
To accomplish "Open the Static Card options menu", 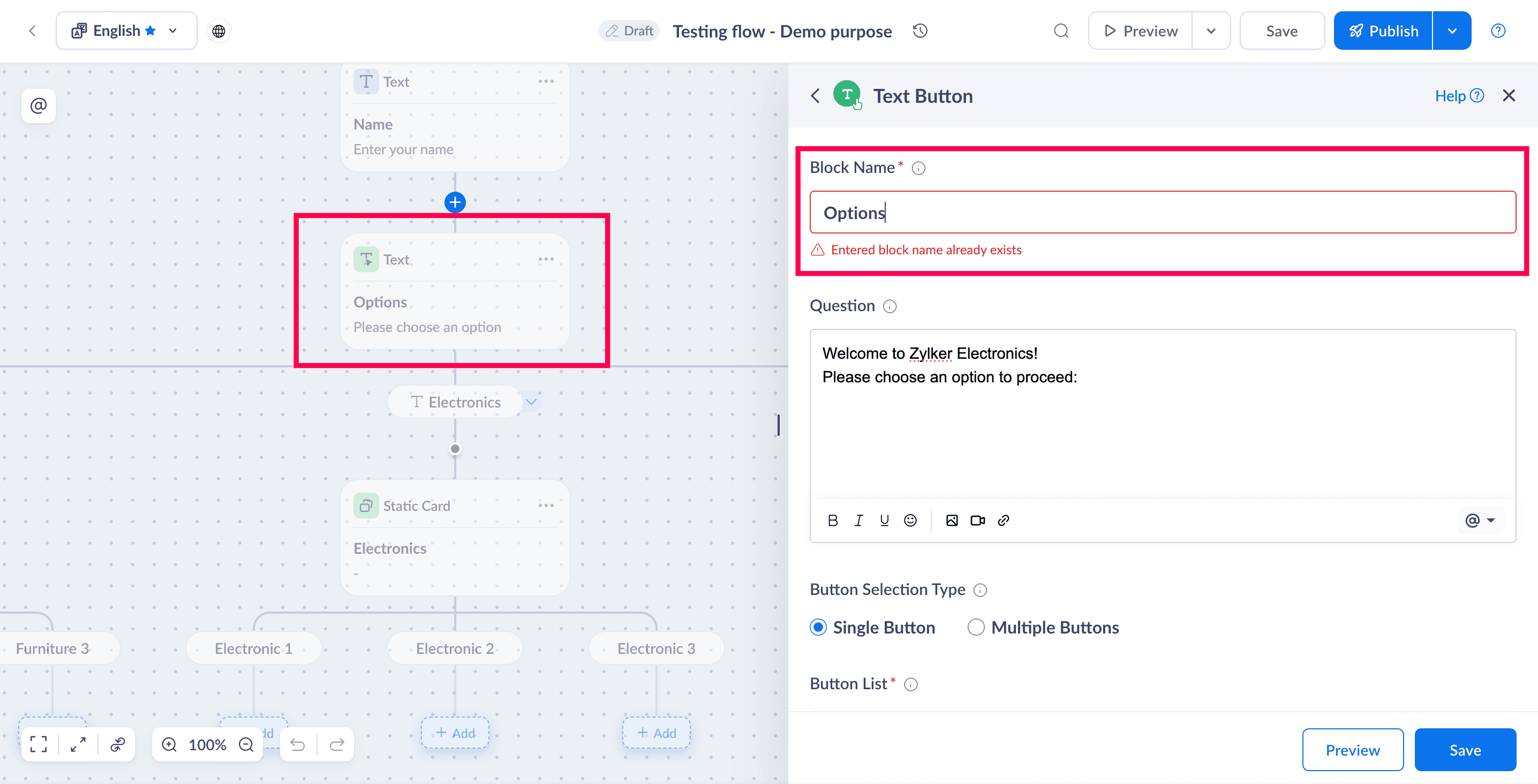I will (546, 505).
